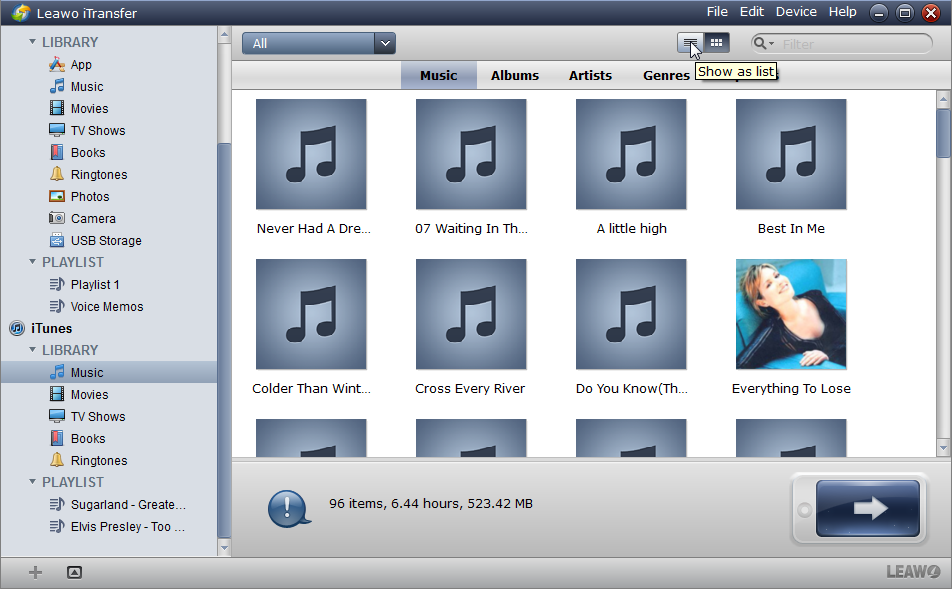Select Ringtones bell icon in device library
Viewport: 952px width, 589px height.
[57, 175]
